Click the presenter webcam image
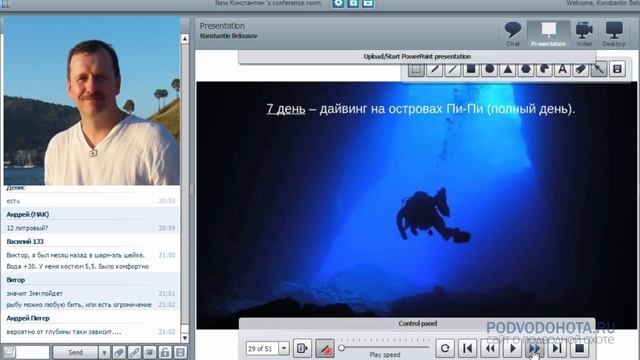The width and height of the screenshot is (640, 360). coord(92,101)
